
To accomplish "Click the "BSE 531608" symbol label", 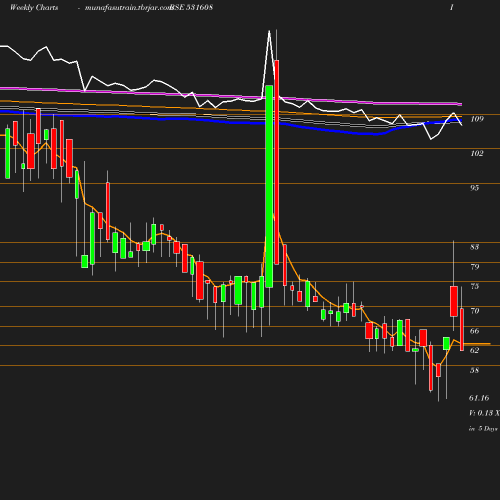I will click(x=192, y=7).
